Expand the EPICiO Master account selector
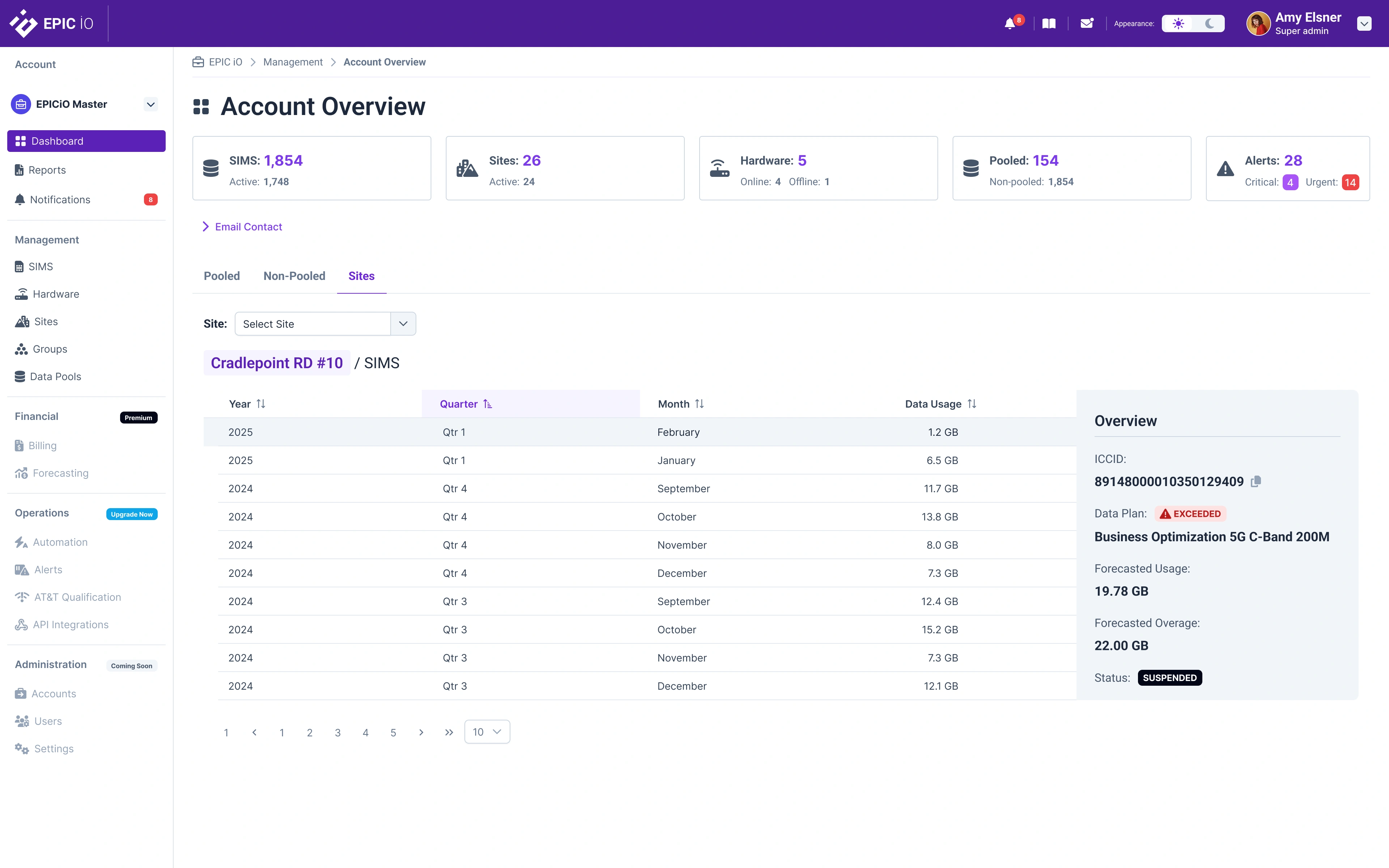The width and height of the screenshot is (1389, 868). (x=150, y=105)
